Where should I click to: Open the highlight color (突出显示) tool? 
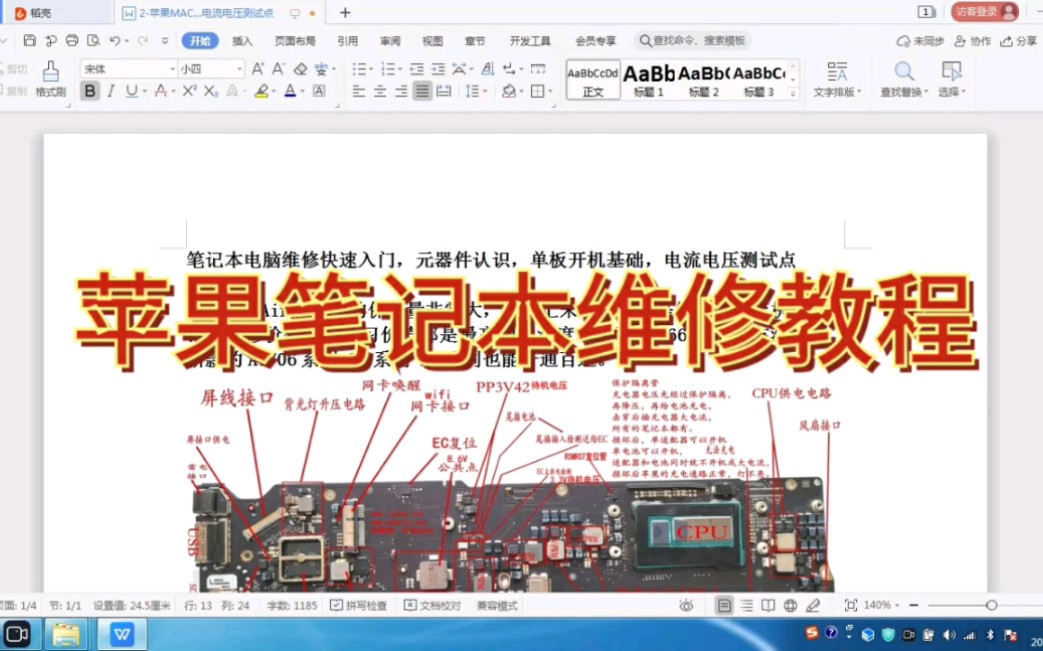tap(263, 91)
